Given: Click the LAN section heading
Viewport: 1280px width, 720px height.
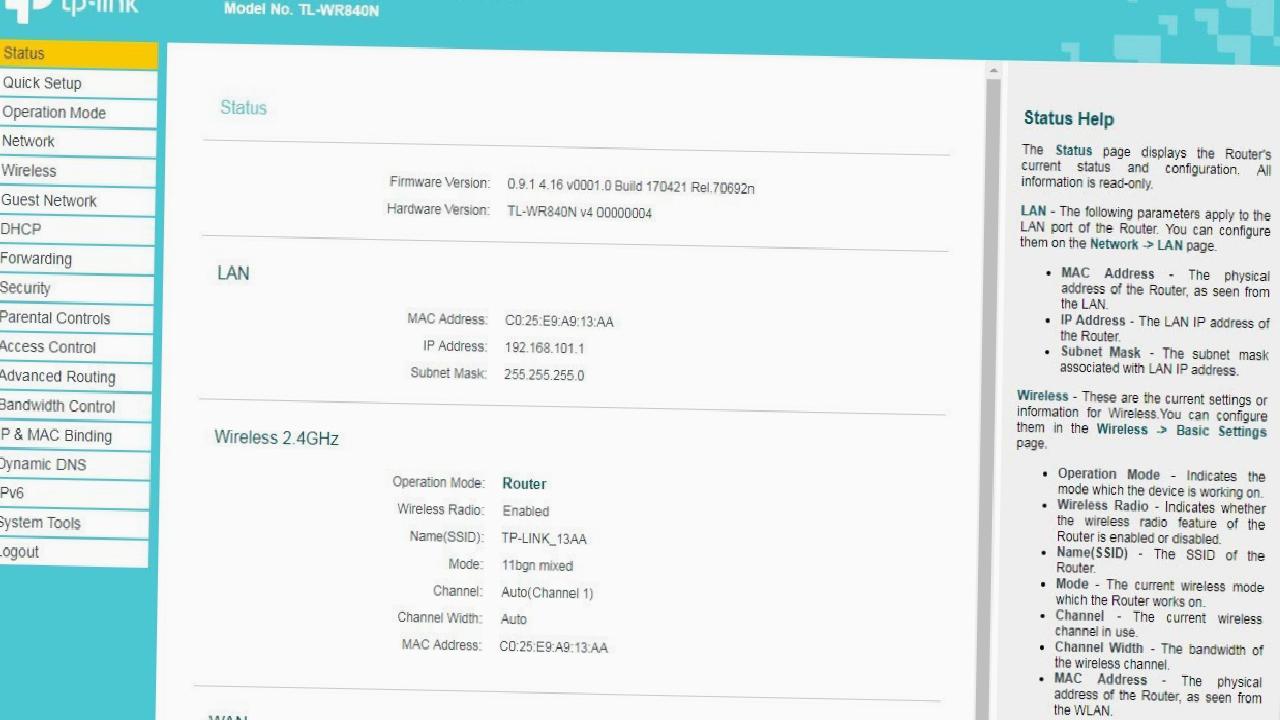Looking at the screenshot, I should coord(233,273).
